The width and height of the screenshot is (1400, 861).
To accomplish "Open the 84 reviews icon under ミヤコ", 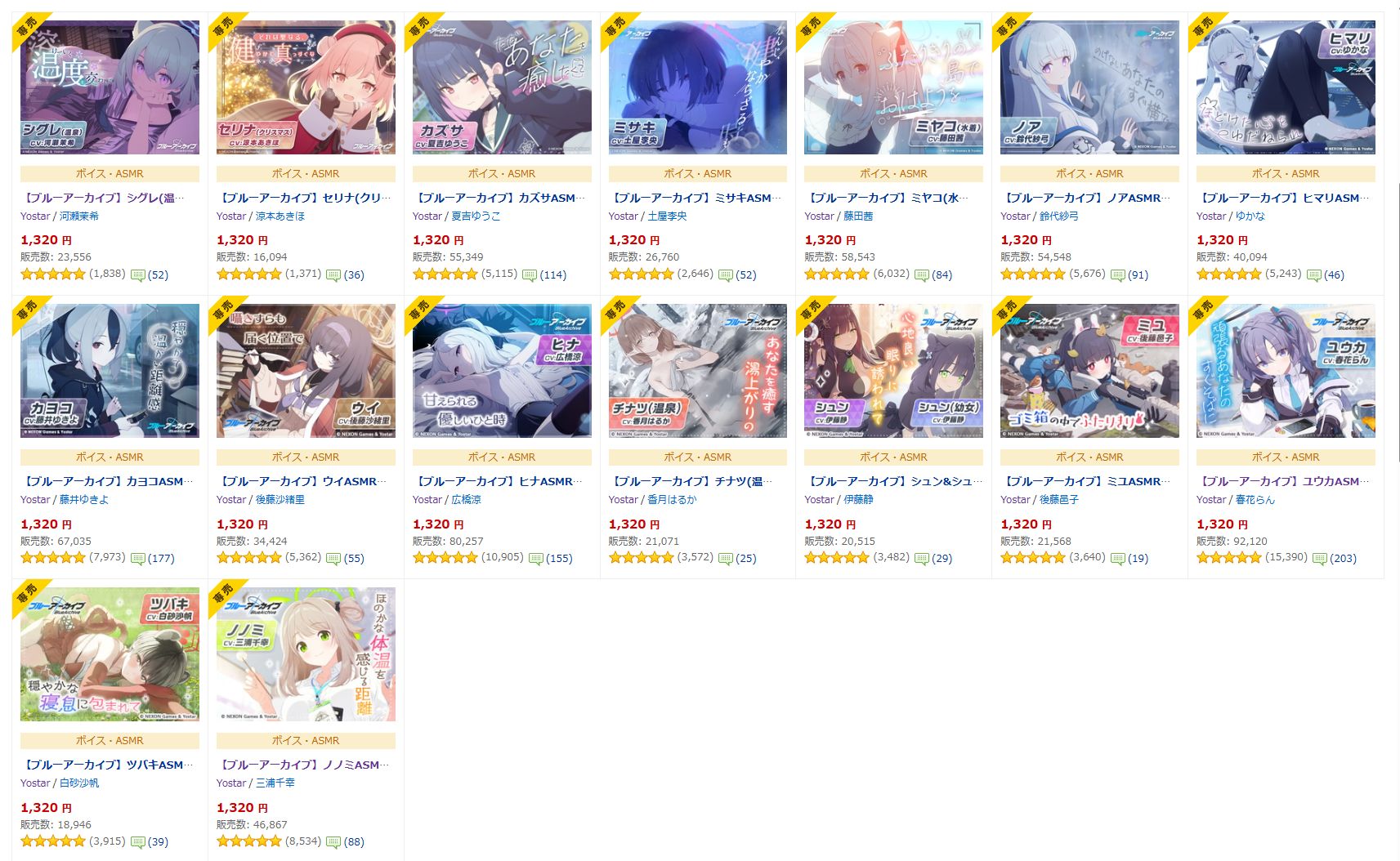I will [922, 275].
